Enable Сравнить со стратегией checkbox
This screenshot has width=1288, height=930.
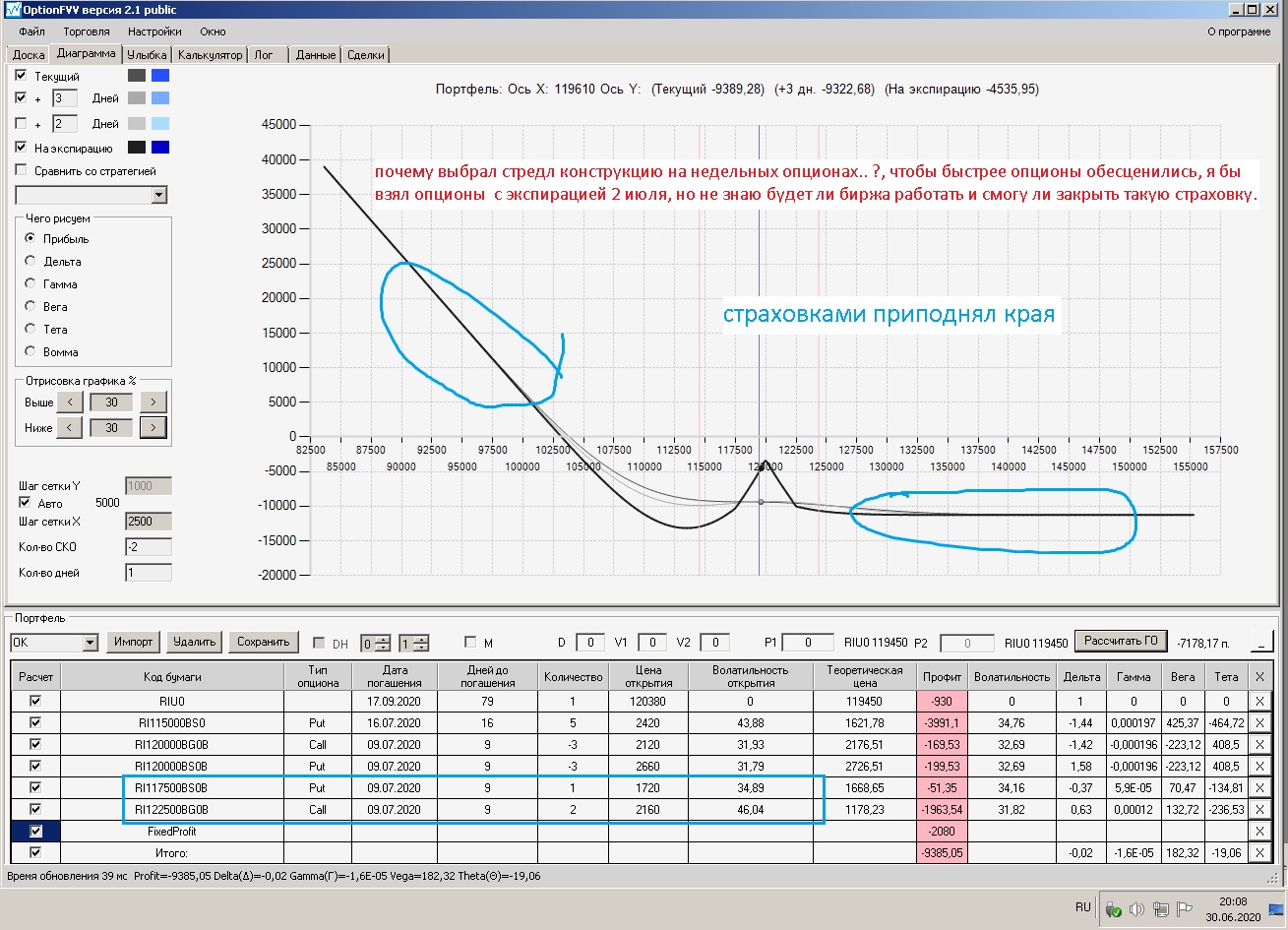(x=22, y=170)
